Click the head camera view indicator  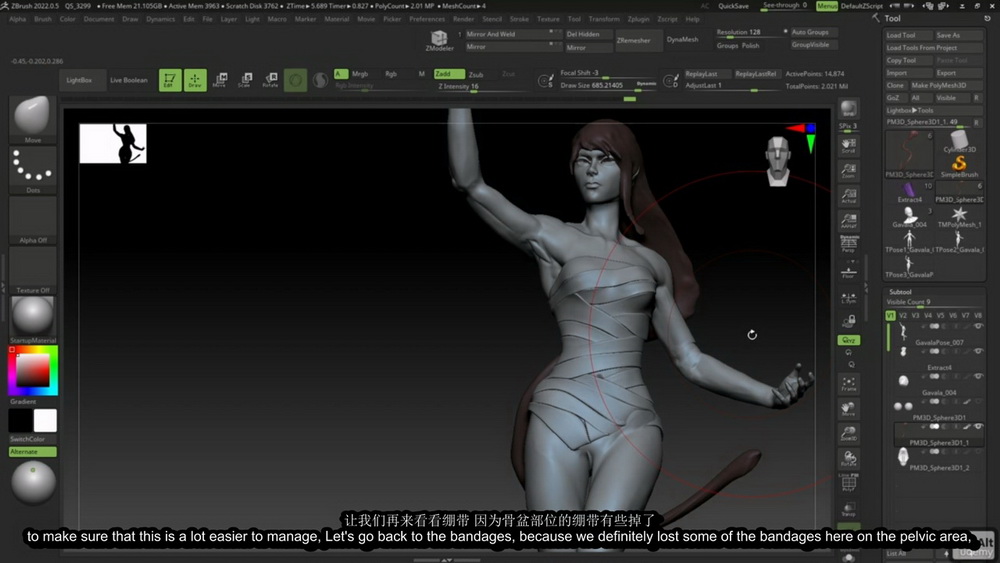tap(778, 161)
